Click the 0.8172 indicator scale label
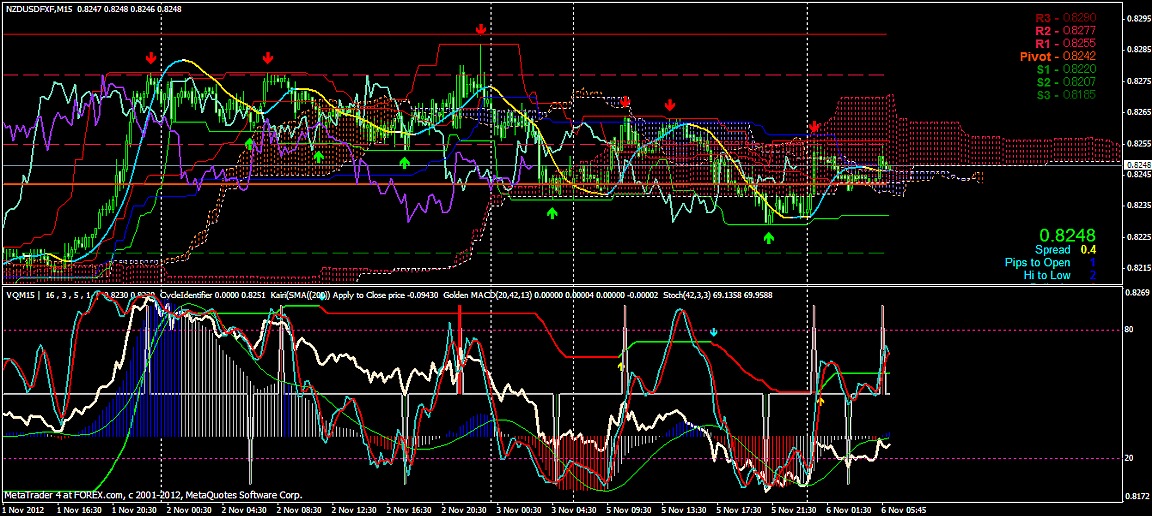Viewport: 1152px width, 516px height. [x=1136, y=495]
